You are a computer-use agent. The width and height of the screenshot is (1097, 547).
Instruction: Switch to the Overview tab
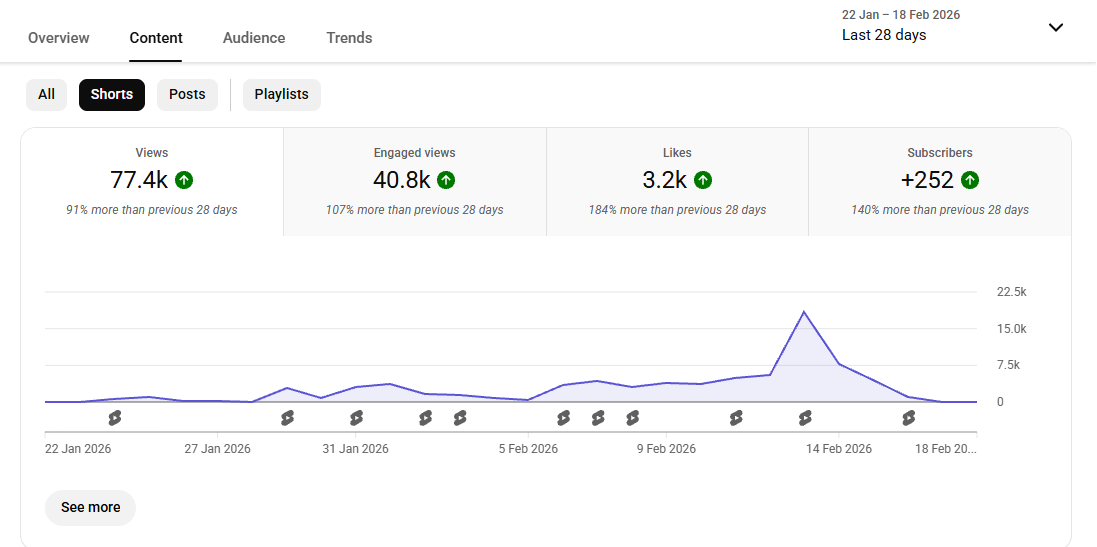58,38
